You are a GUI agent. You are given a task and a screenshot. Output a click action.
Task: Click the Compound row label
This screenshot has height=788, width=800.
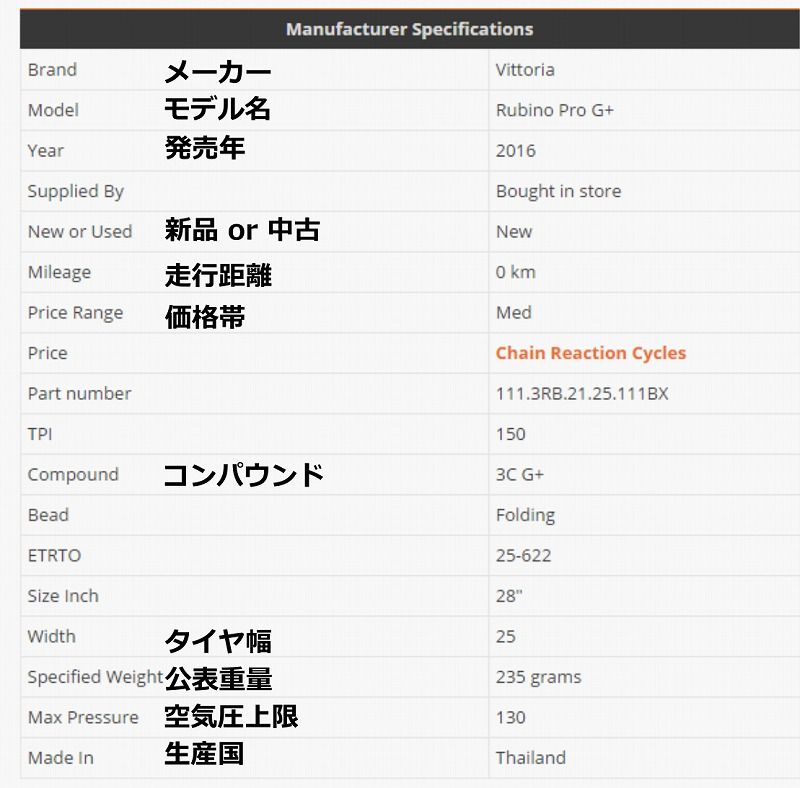tap(73, 475)
